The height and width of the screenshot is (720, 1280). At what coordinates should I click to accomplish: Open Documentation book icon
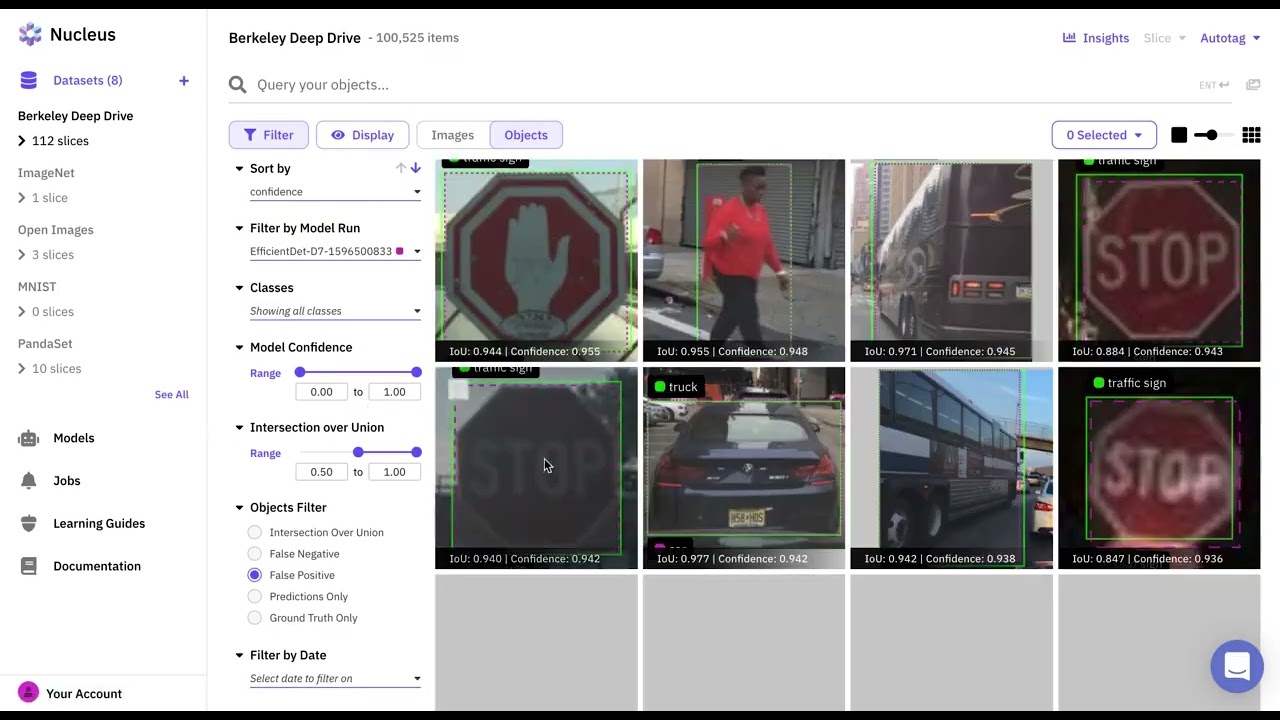[29, 566]
